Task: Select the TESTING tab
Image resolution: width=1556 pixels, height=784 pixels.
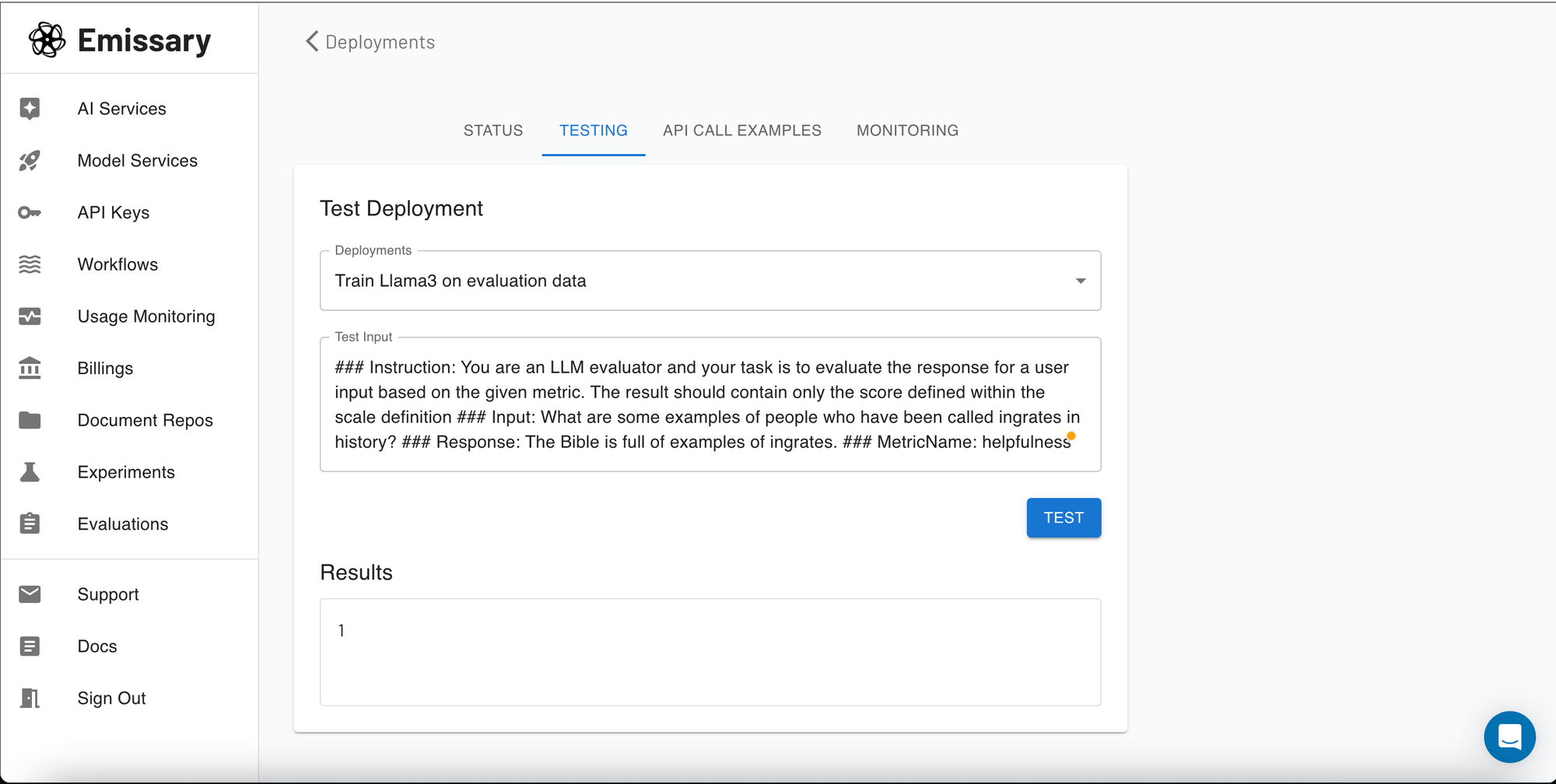Action: (x=594, y=131)
